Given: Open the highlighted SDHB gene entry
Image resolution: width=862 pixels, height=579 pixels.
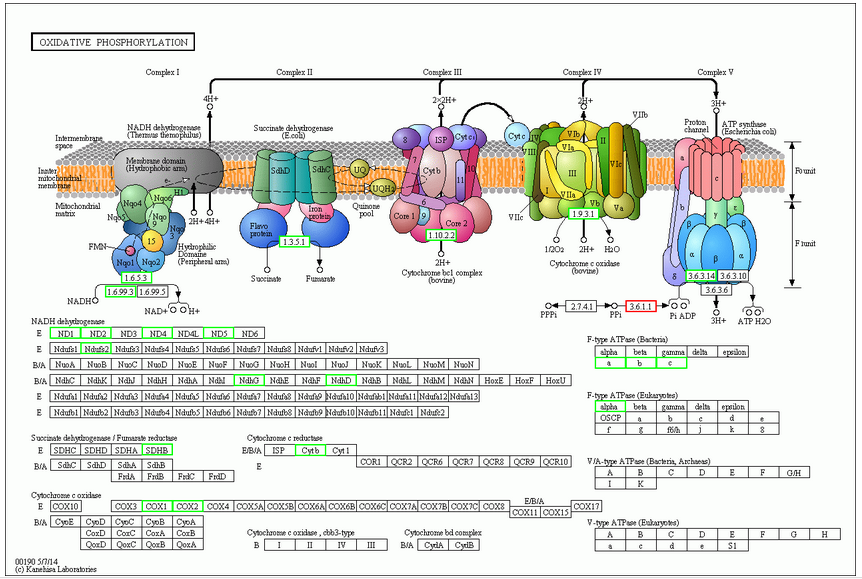Looking at the screenshot, I should pyautogui.click(x=157, y=450).
